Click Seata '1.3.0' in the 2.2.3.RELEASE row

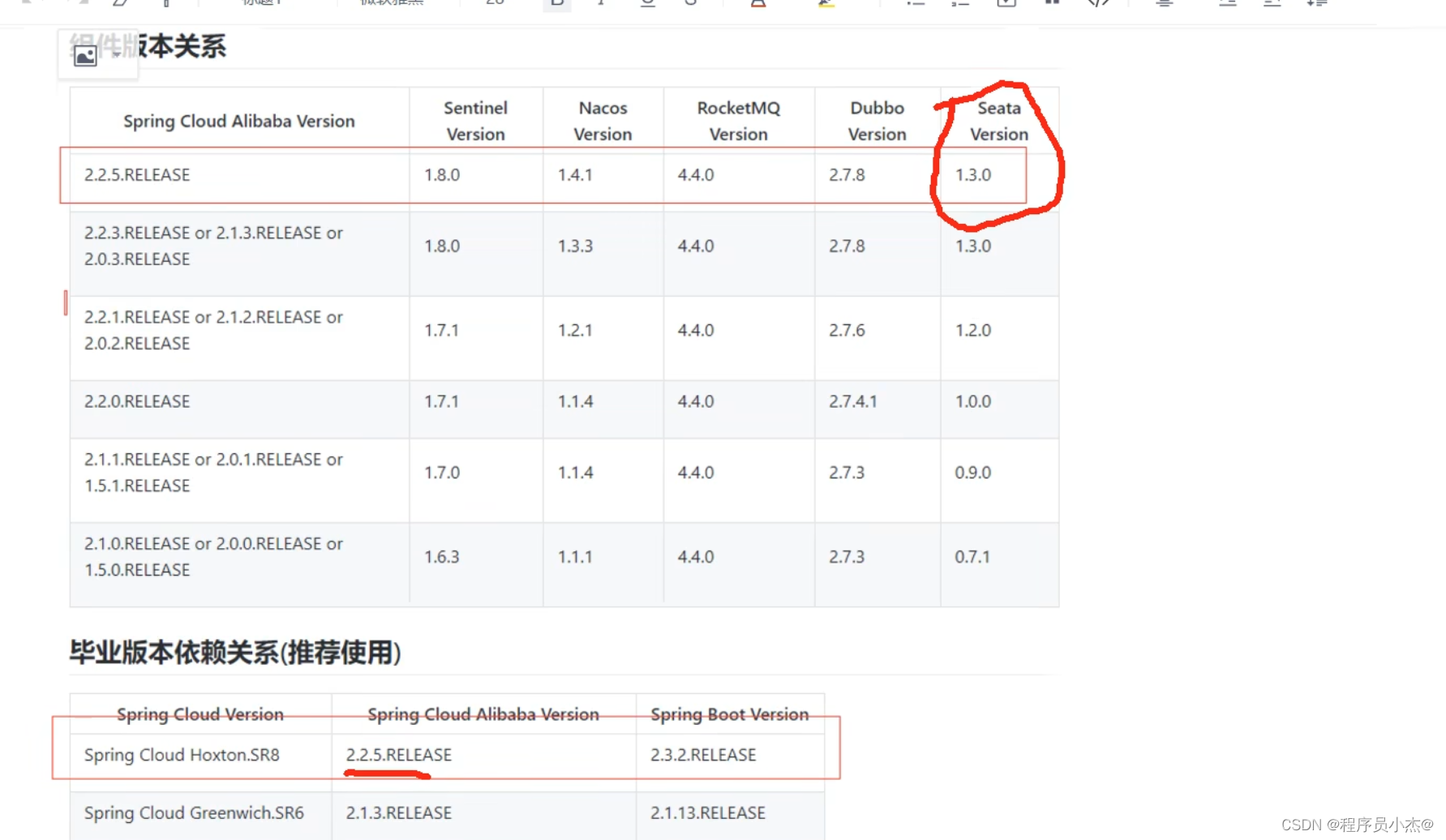pos(973,246)
